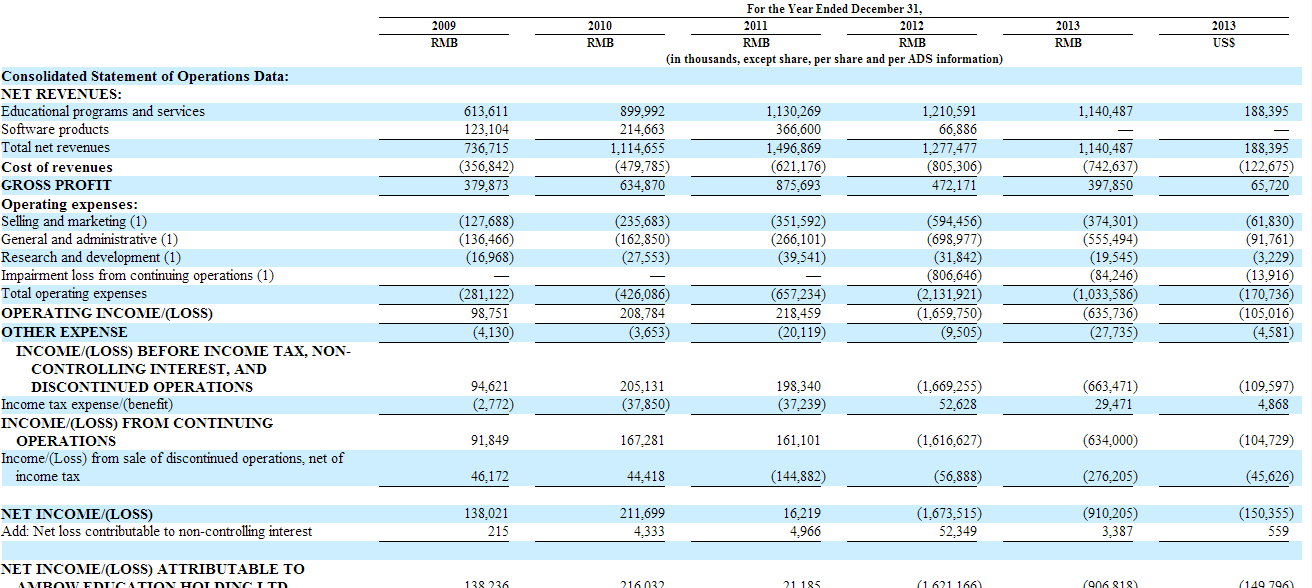Click "Add: Net loss contributable to non-controlling interest" label
The image size is (1312, 588).
[x=156, y=532]
